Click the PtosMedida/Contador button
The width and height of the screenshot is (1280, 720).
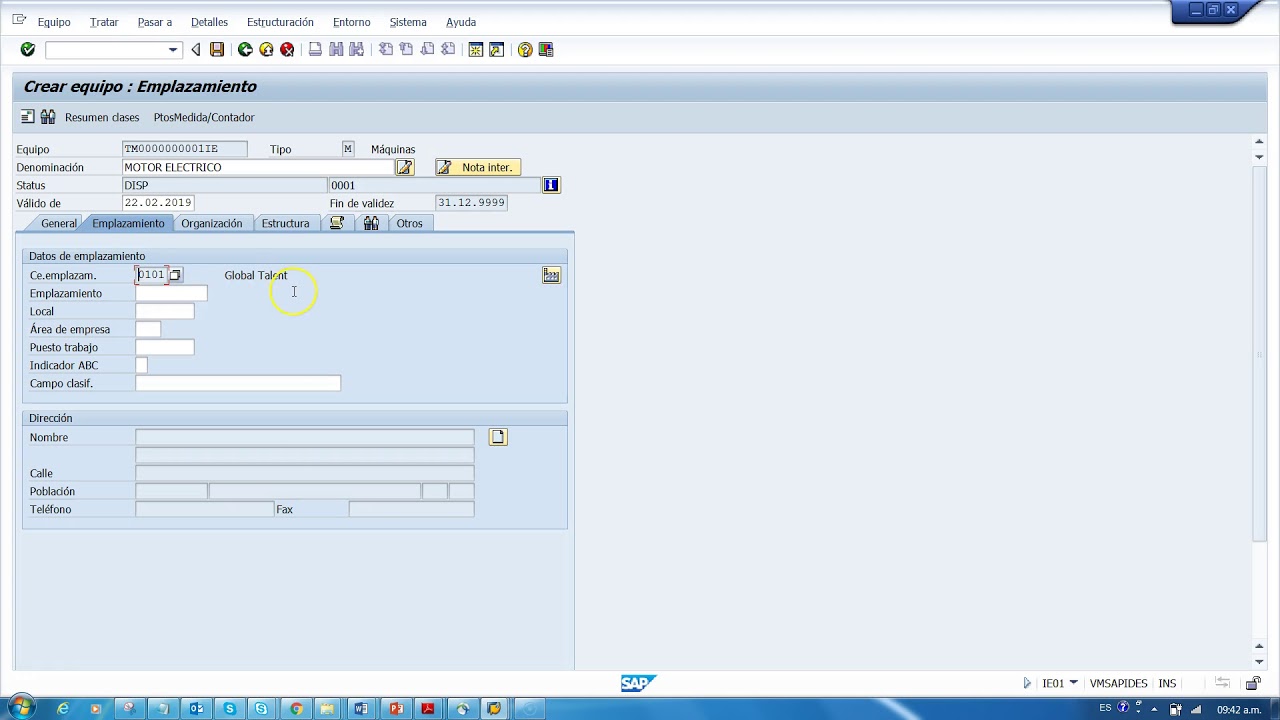pos(204,117)
